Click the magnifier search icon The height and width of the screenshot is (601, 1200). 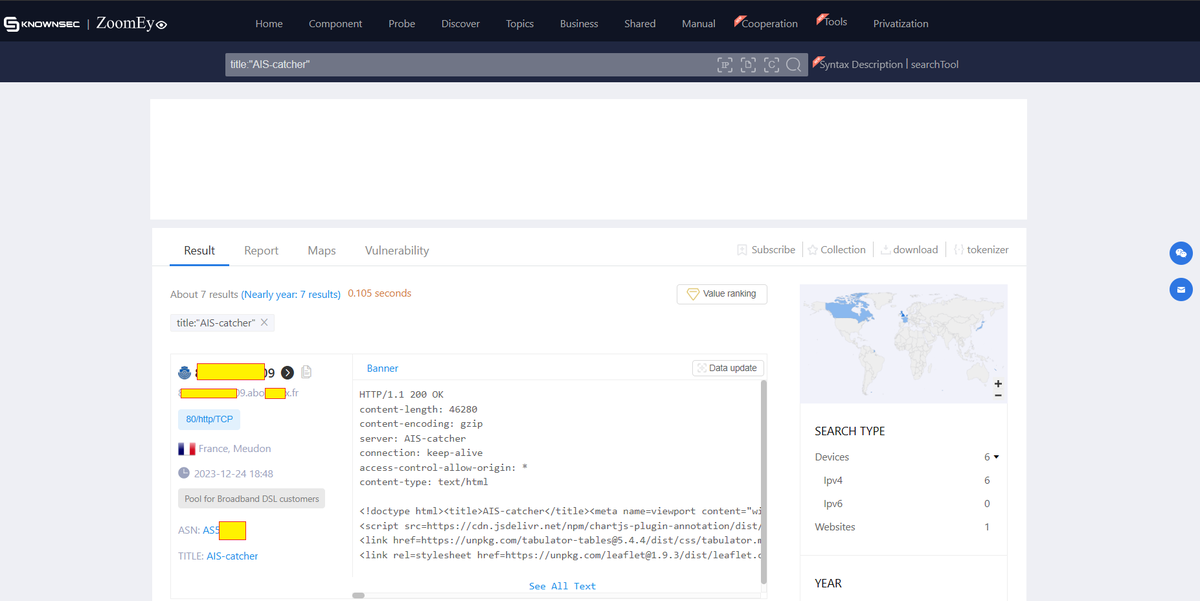[x=794, y=65]
